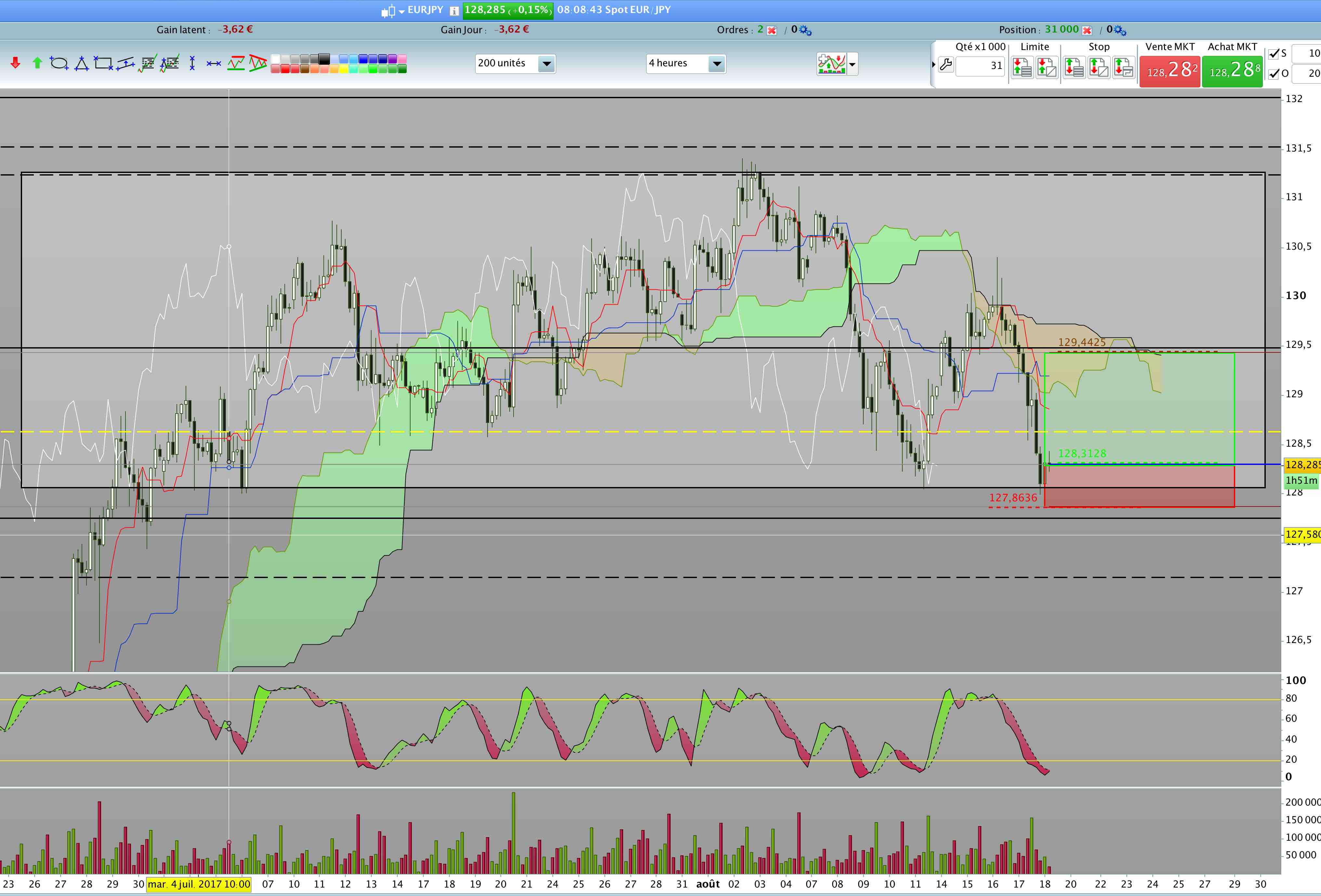Viewport: 1321px width, 896px height.
Task: Pick the pink color swatch
Action: coord(402,59)
